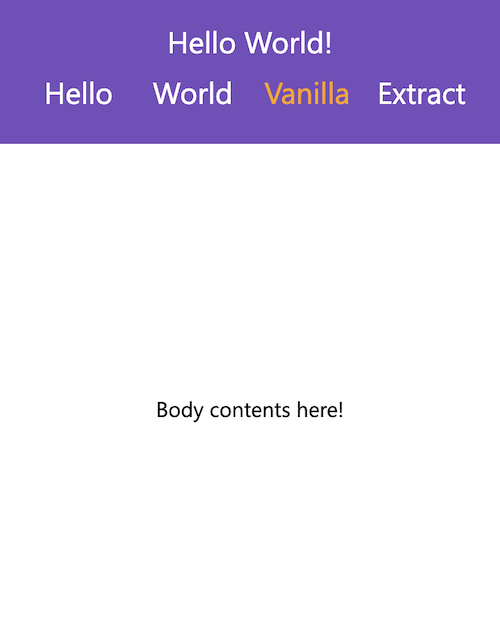Click the purple header background area
The height and width of the screenshot is (641, 500).
(250, 129)
